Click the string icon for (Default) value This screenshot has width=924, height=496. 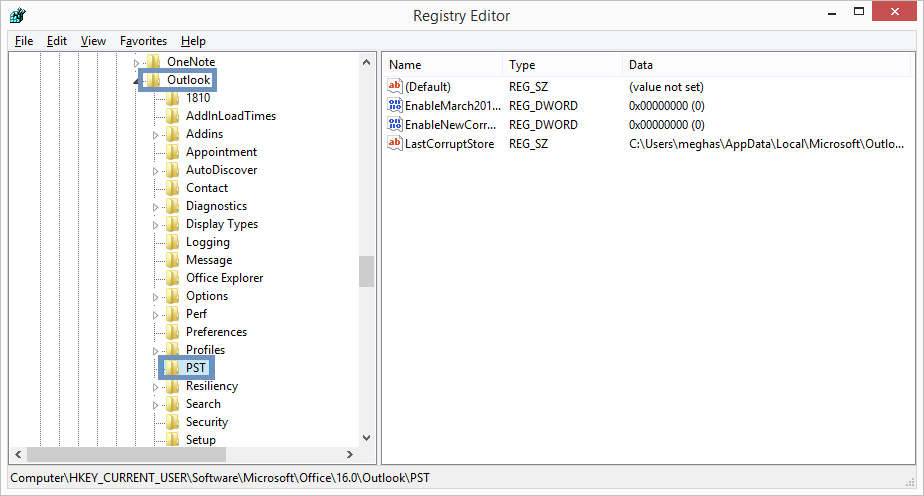pos(395,86)
